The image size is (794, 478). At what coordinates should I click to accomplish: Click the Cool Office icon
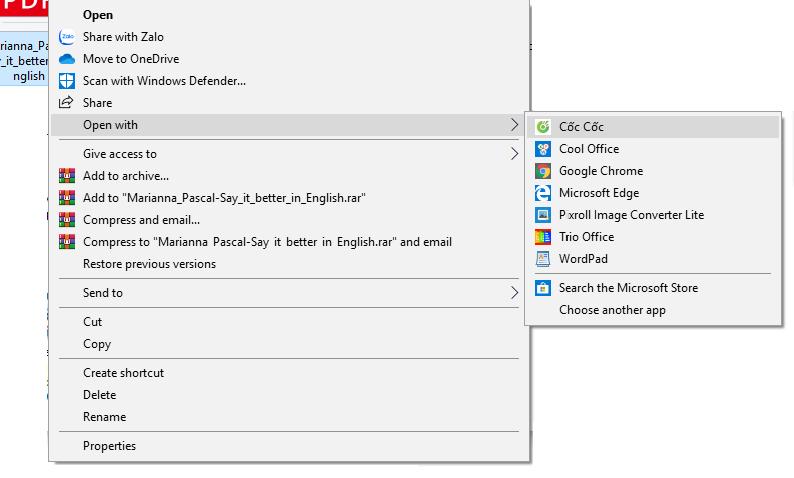pyautogui.click(x=543, y=149)
